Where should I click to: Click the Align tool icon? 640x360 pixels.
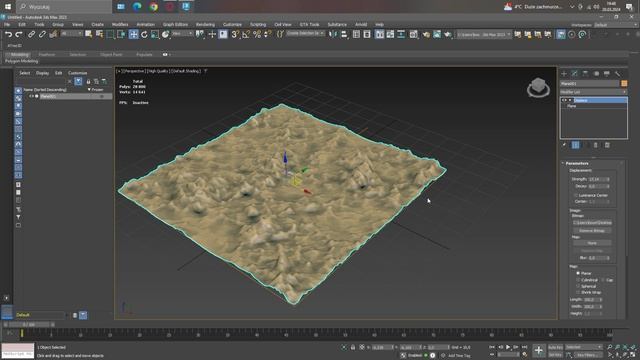pyautogui.click(x=344, y=35)
